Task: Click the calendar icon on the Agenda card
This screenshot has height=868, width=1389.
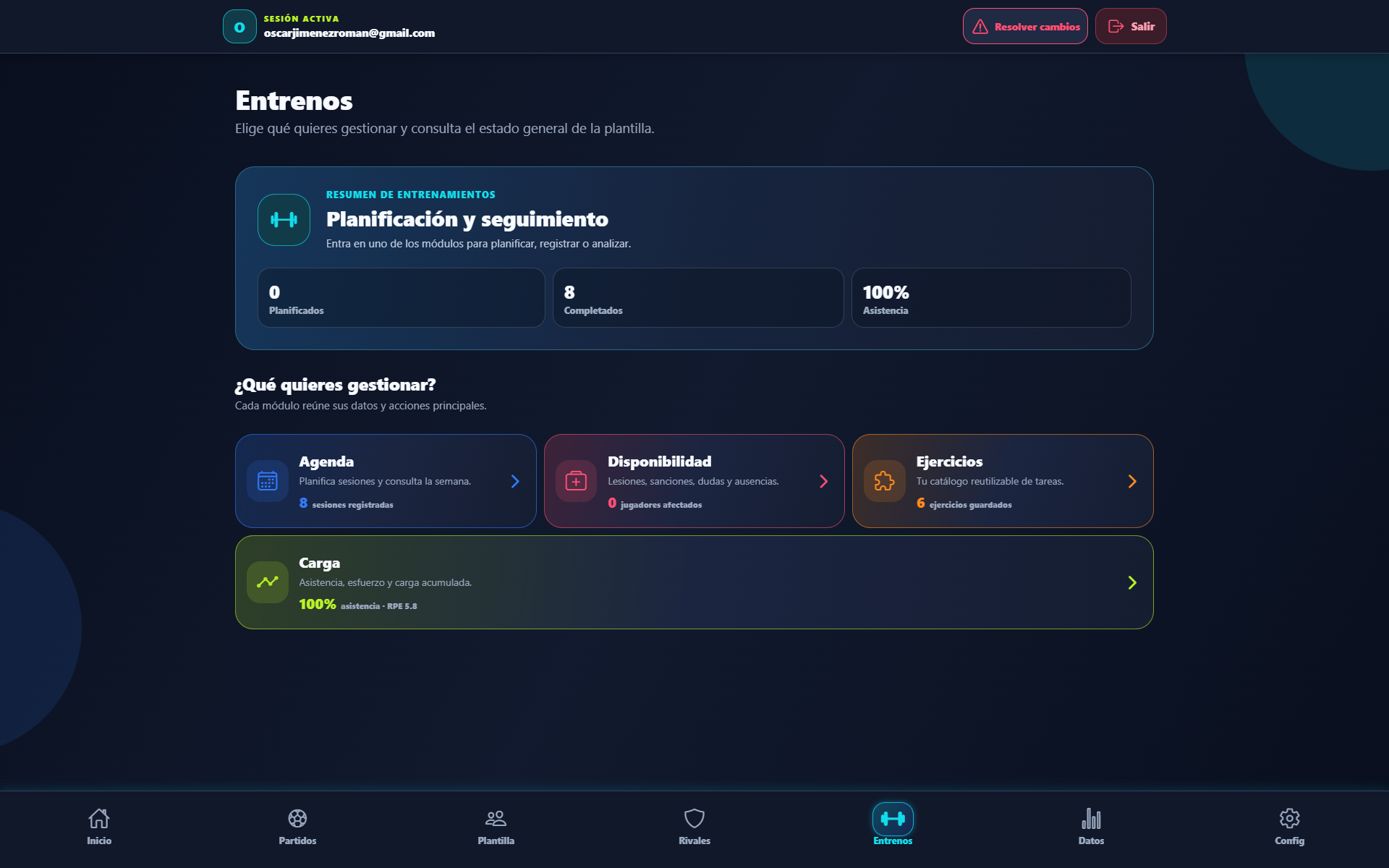Action: pos(268,481)
